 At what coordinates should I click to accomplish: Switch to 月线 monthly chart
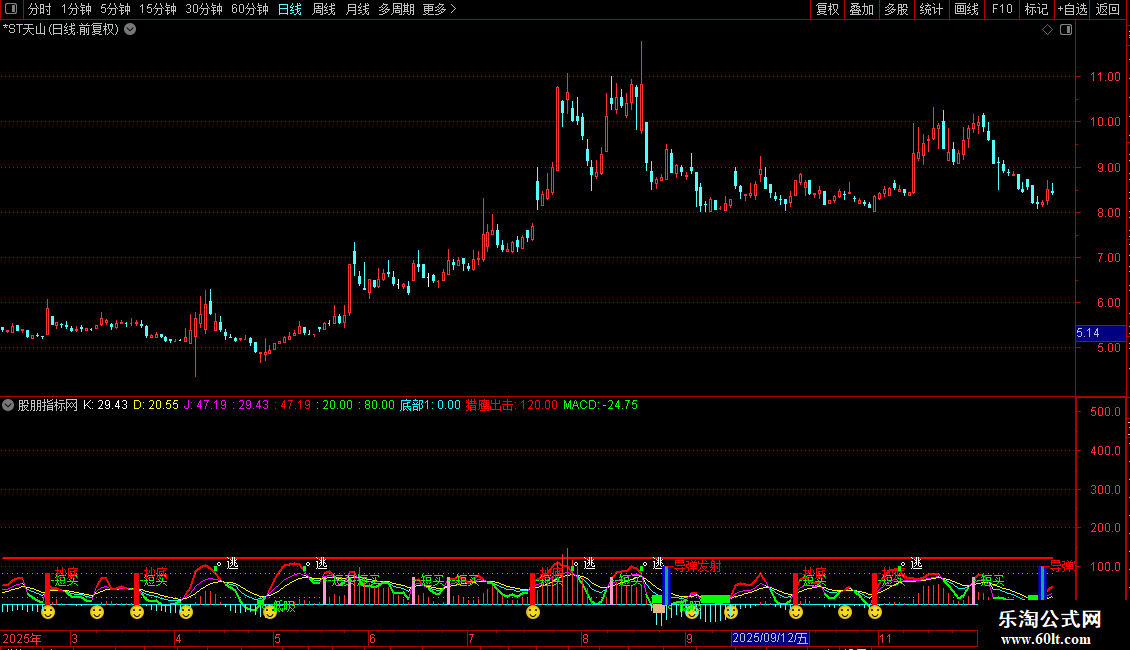[357, 9]
